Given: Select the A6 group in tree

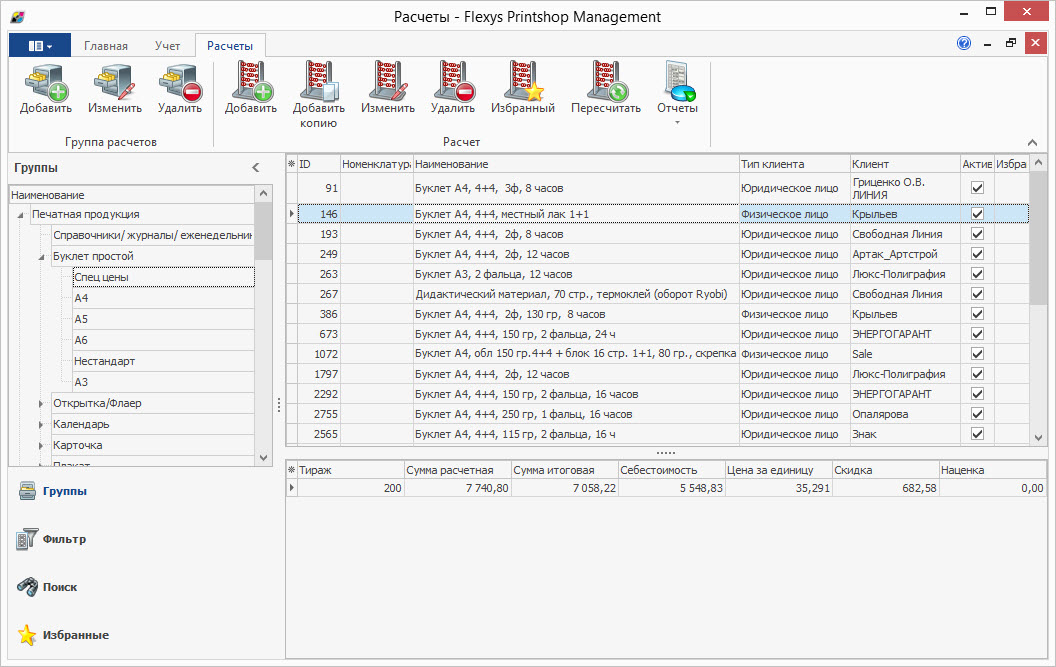Looking at the screenshot, I should click(x=164, y=340).
